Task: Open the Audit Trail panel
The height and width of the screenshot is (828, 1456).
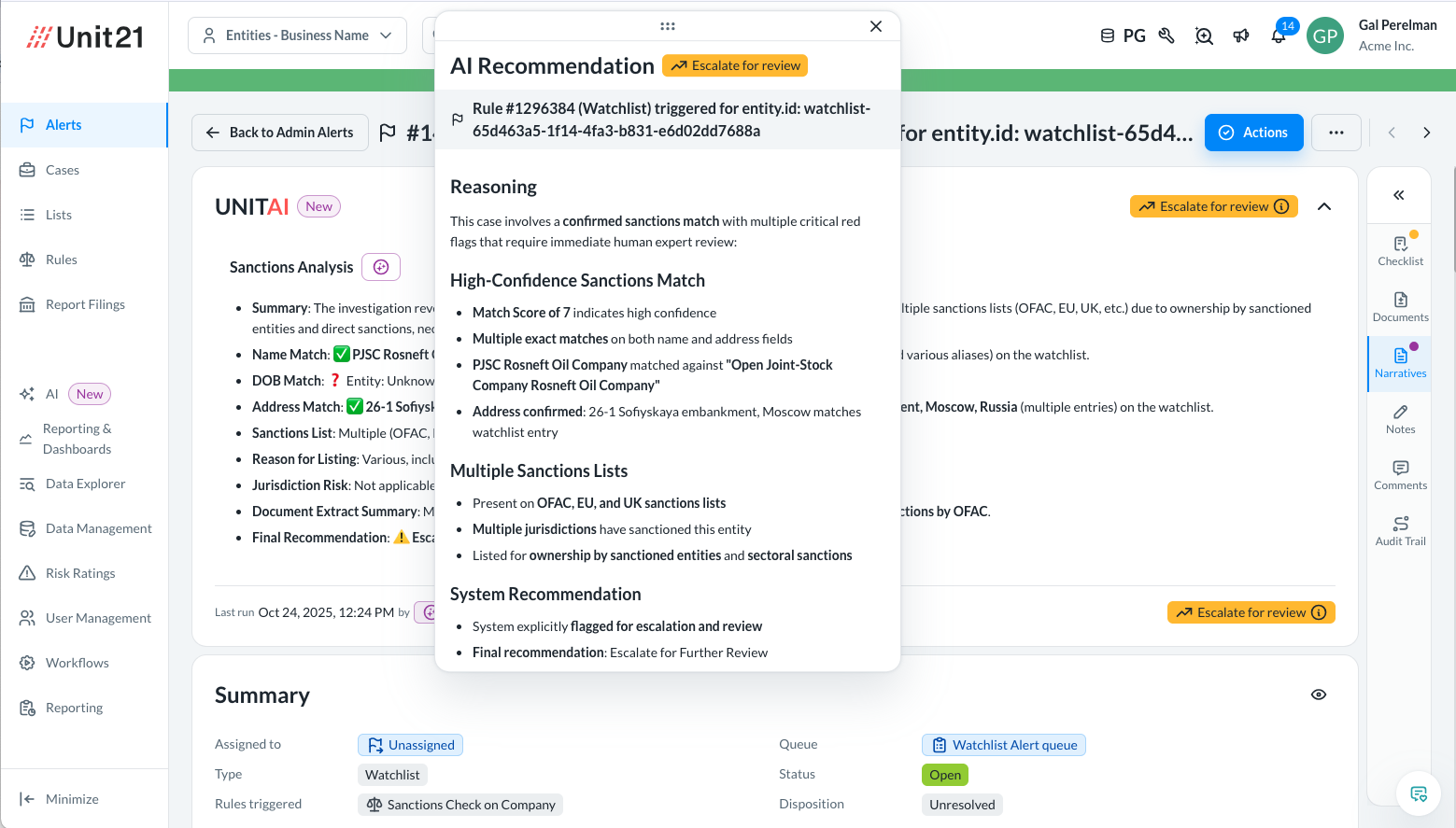Action: click(1401, 530)
